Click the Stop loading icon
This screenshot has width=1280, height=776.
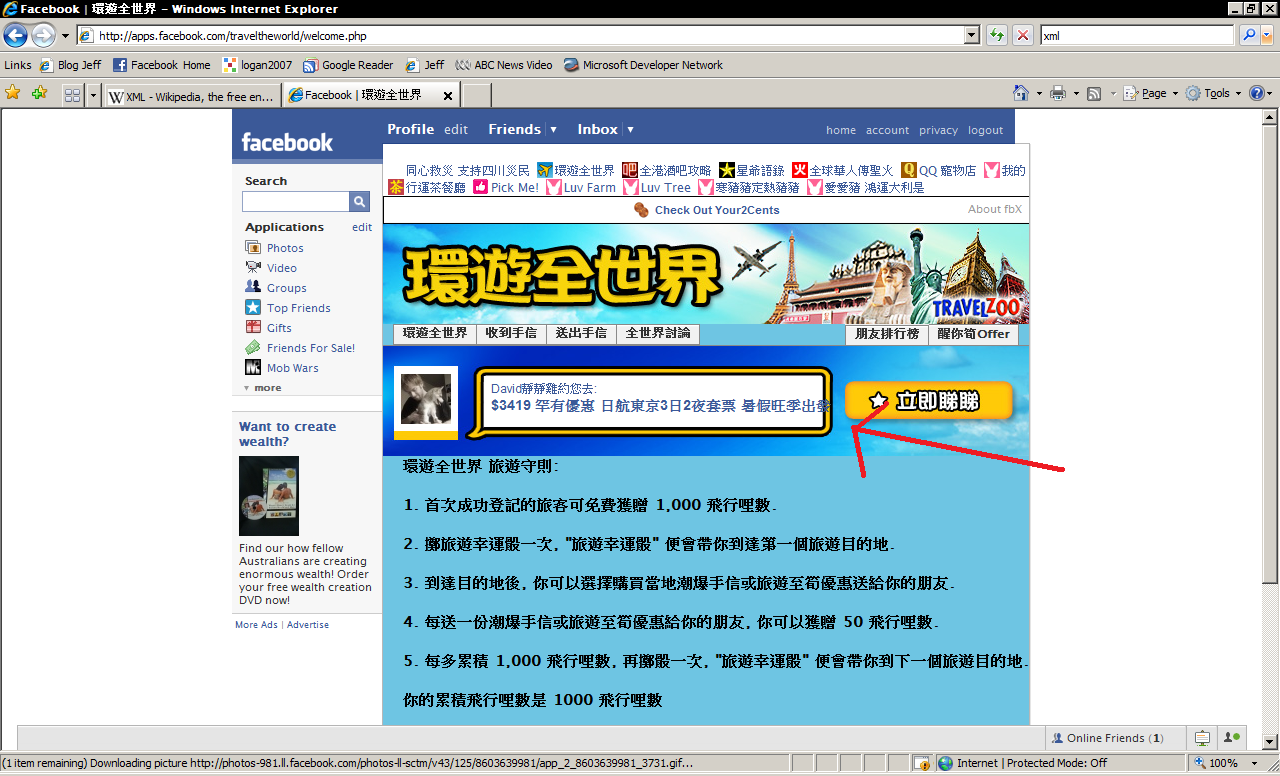click(x=1023, y=36)
